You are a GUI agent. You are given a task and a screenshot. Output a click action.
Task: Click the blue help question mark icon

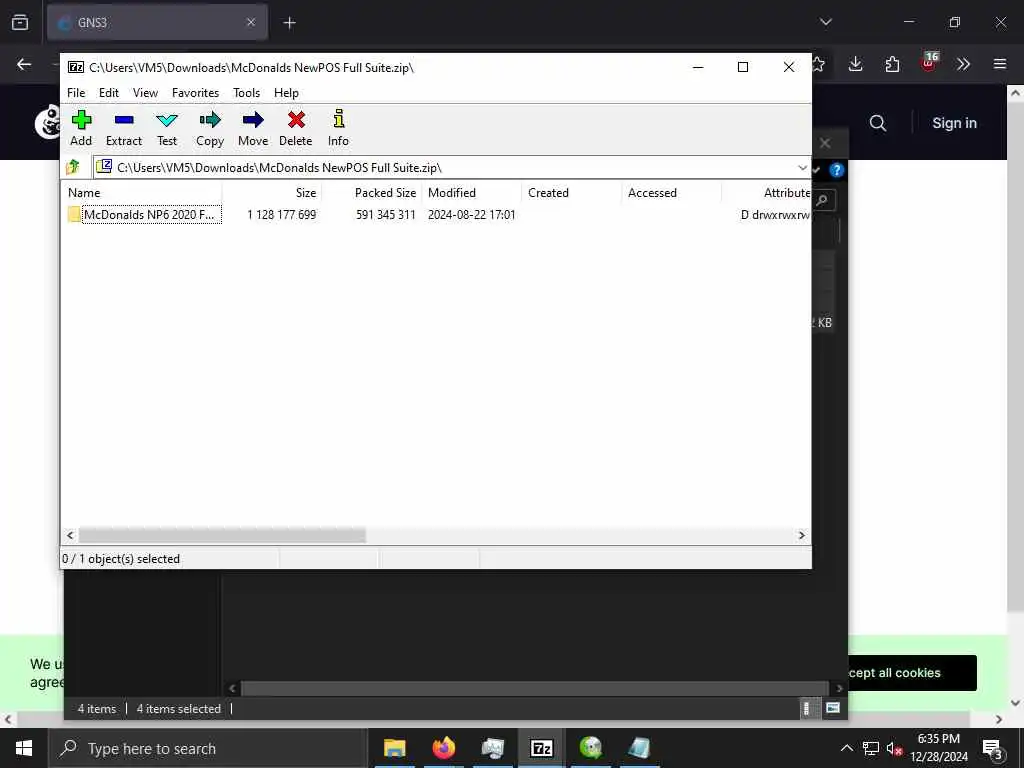tap(837, 170)
